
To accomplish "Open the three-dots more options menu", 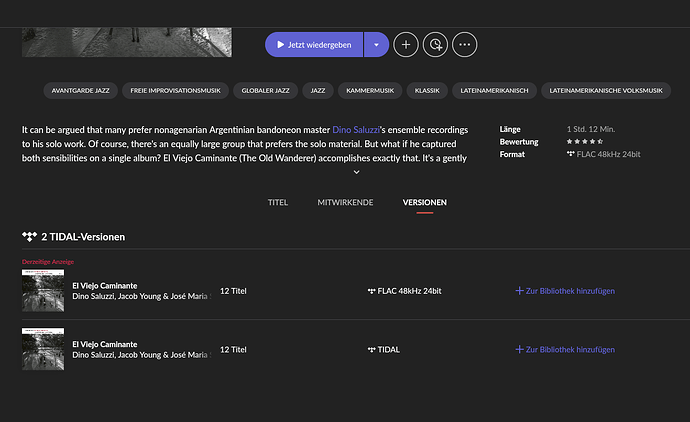I will [464, 44].
